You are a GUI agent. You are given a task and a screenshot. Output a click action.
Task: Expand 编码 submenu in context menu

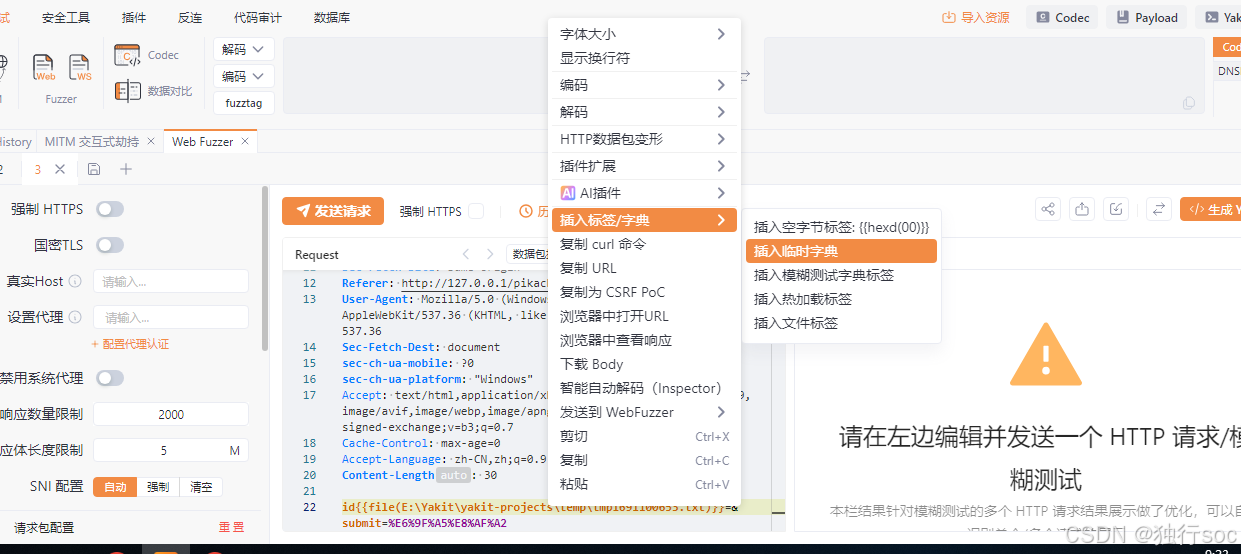pos(644,85)
